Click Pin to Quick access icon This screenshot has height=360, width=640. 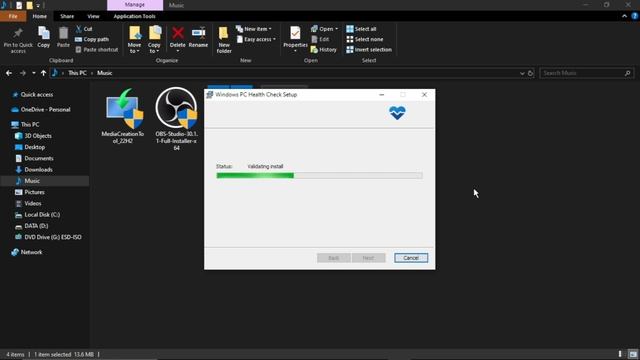click(18, 40)
